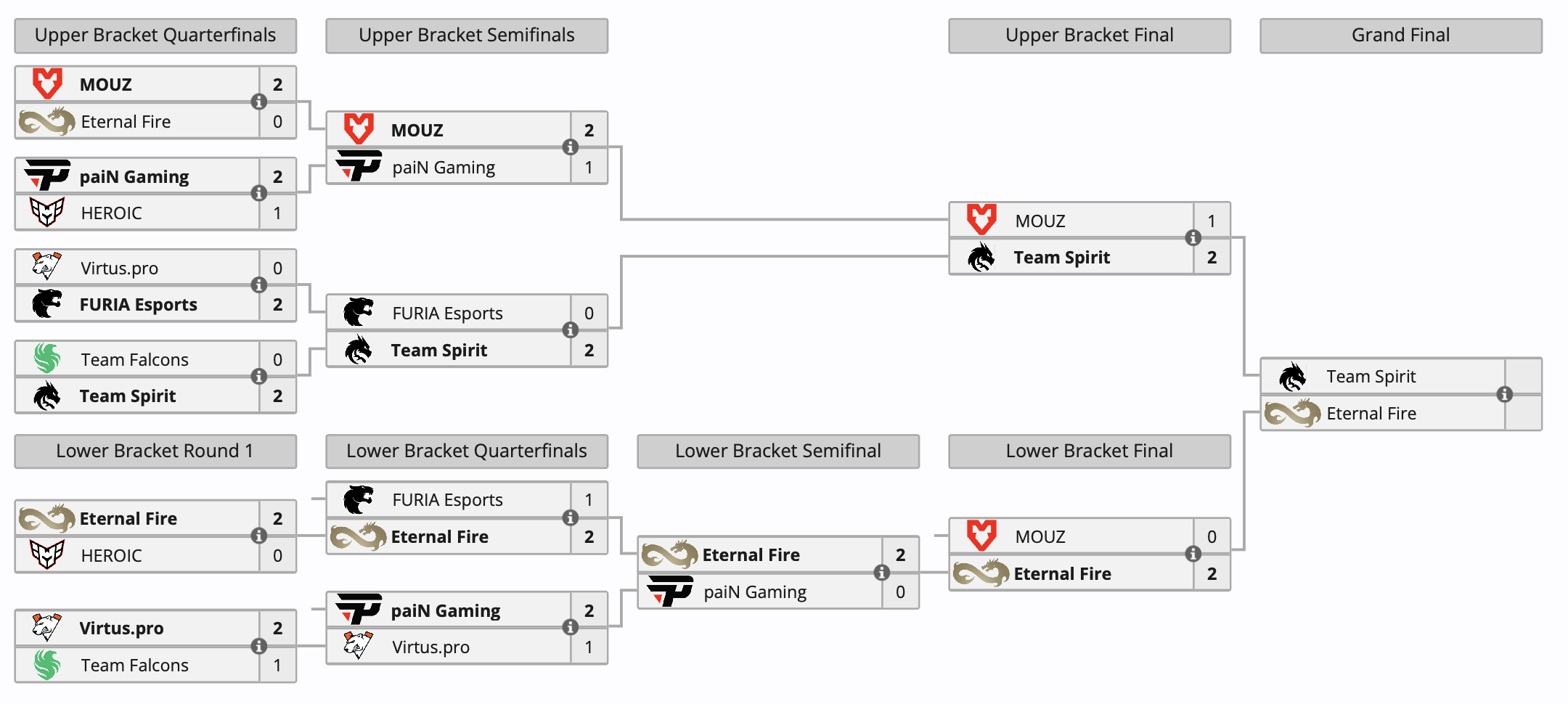Click the MOUZ logo in the Upper Bracket Semifinals
The height and width of the screenshot is (704, 1568).
pos(359,129)
